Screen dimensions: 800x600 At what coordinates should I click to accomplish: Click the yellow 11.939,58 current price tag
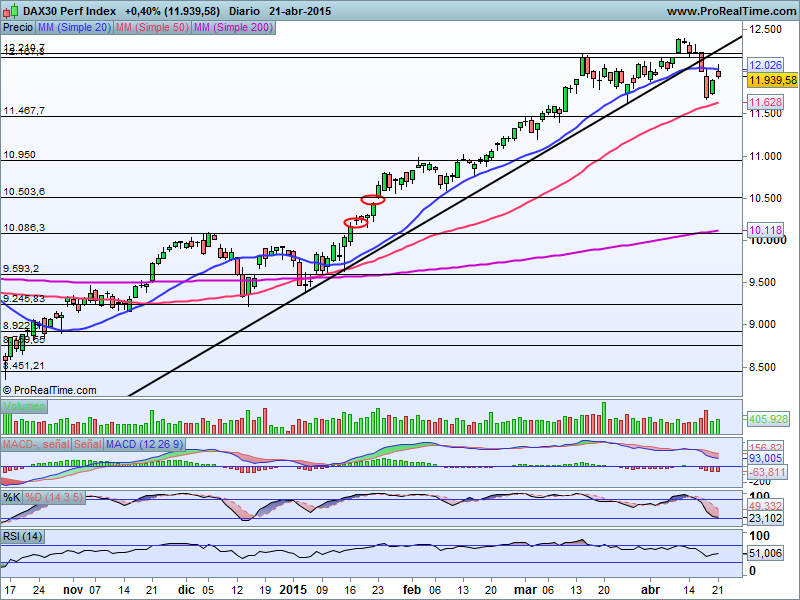coord(773,80)
